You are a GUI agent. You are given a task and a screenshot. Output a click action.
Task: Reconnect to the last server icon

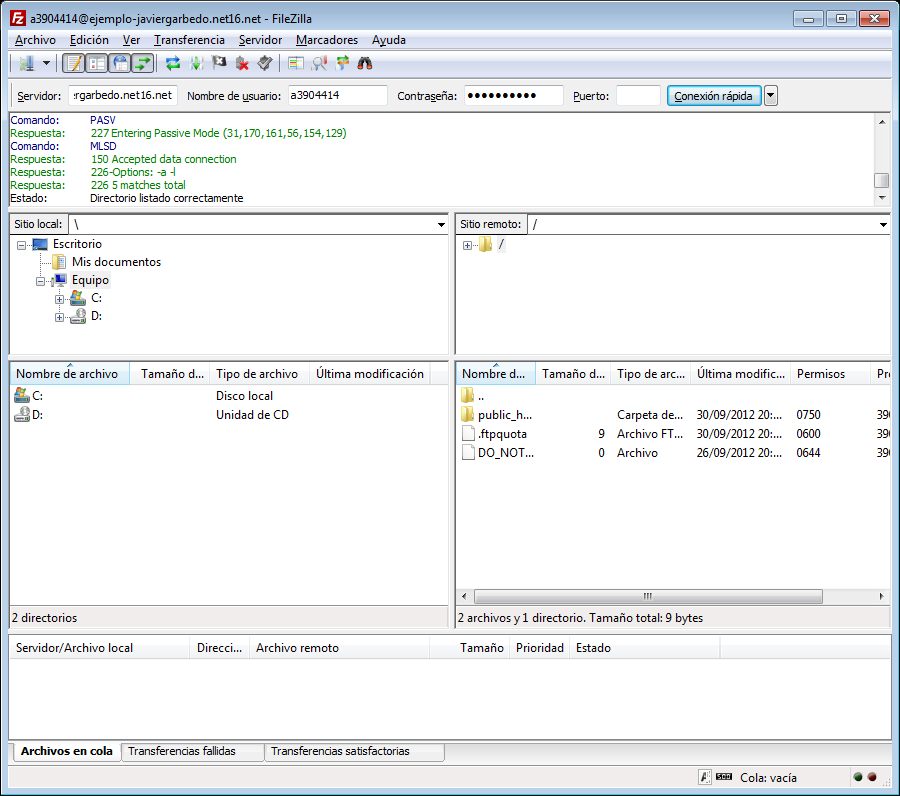pyautogui.click(x=265, y=64)
